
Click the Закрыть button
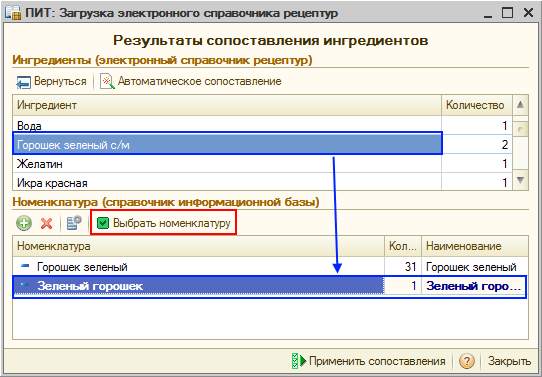509,361
